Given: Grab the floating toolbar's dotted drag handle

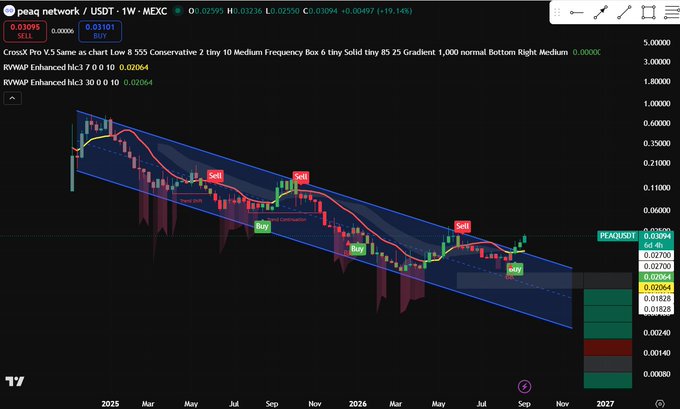Looking at the screenshot, I should [x=557, y=13].
